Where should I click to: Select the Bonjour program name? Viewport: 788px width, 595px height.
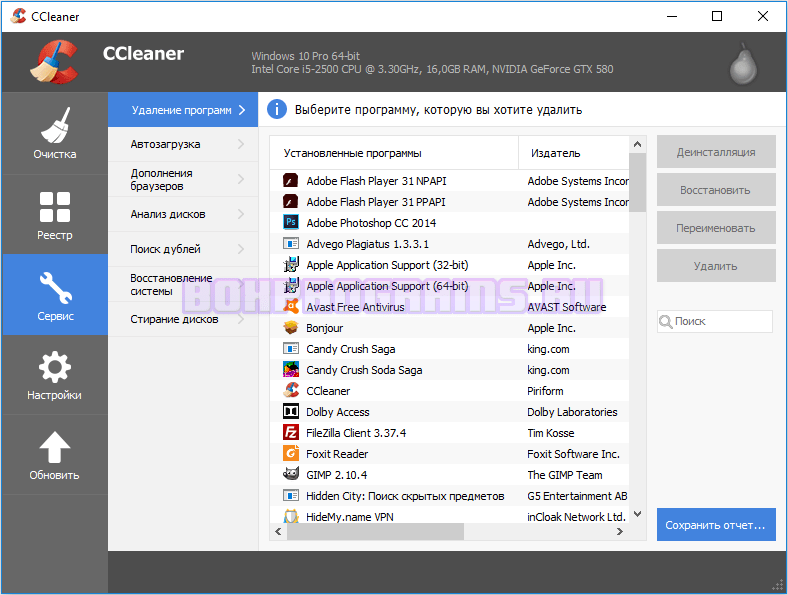[324, 328]
